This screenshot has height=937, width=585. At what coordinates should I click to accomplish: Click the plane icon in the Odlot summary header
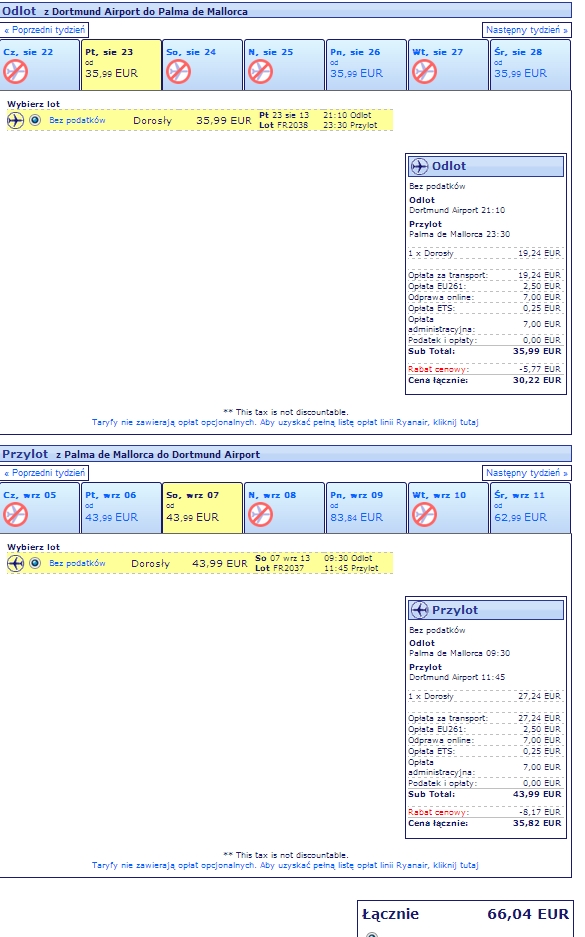[x=419, y=166]
